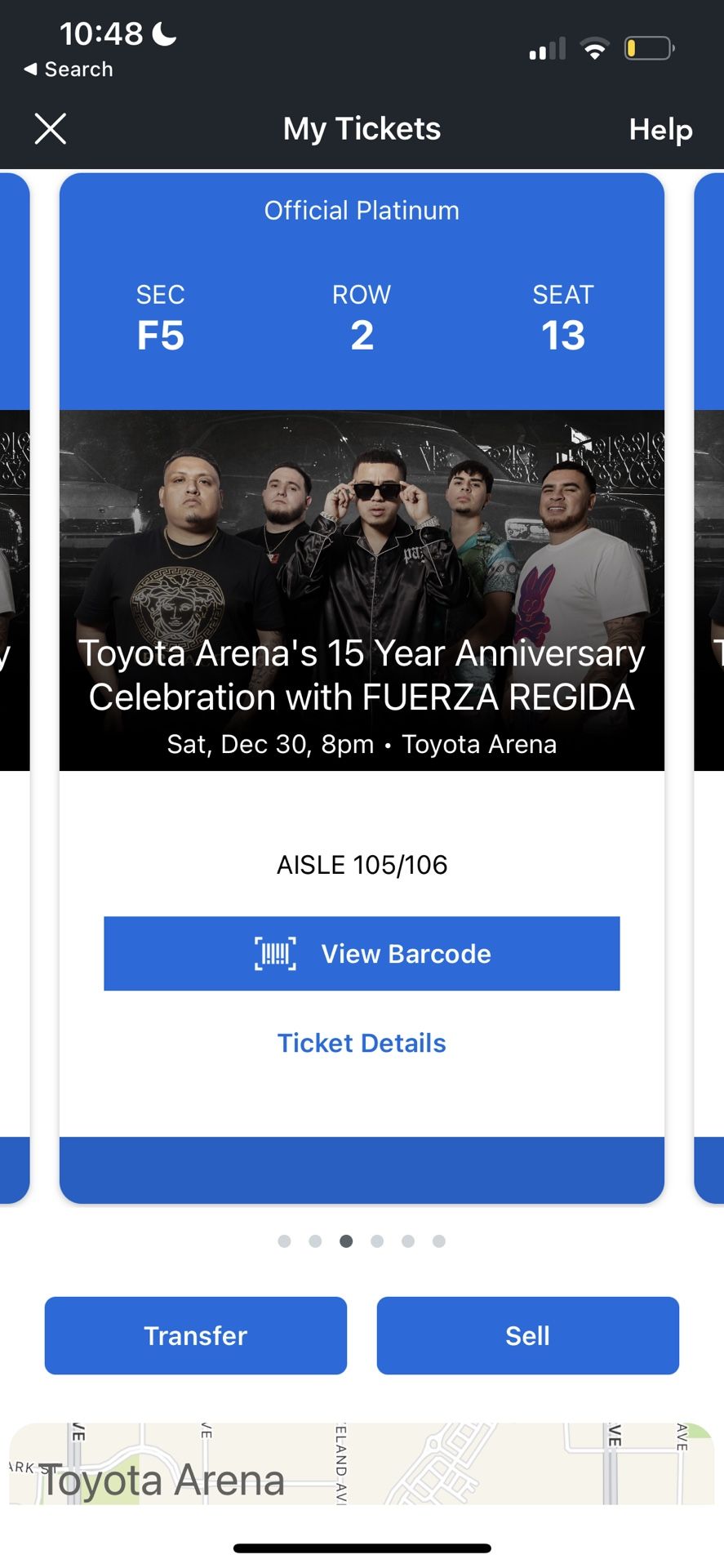Select the fourth page indicator dot
The height and width of the screenshot is (1568, 724).
[377, 1241]
